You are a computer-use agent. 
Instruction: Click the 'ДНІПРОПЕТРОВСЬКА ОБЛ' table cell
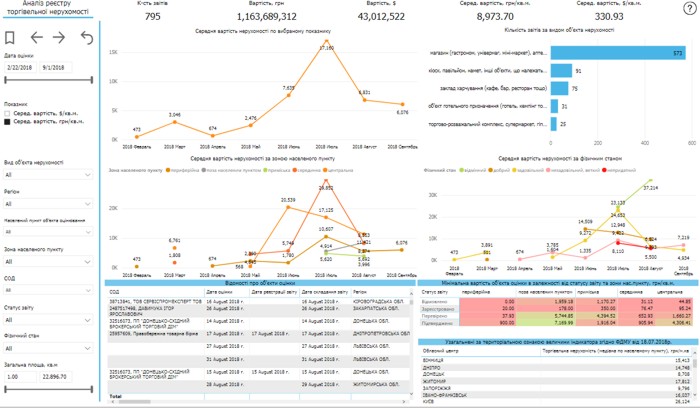pyautogui.click(x=381, y=333)
